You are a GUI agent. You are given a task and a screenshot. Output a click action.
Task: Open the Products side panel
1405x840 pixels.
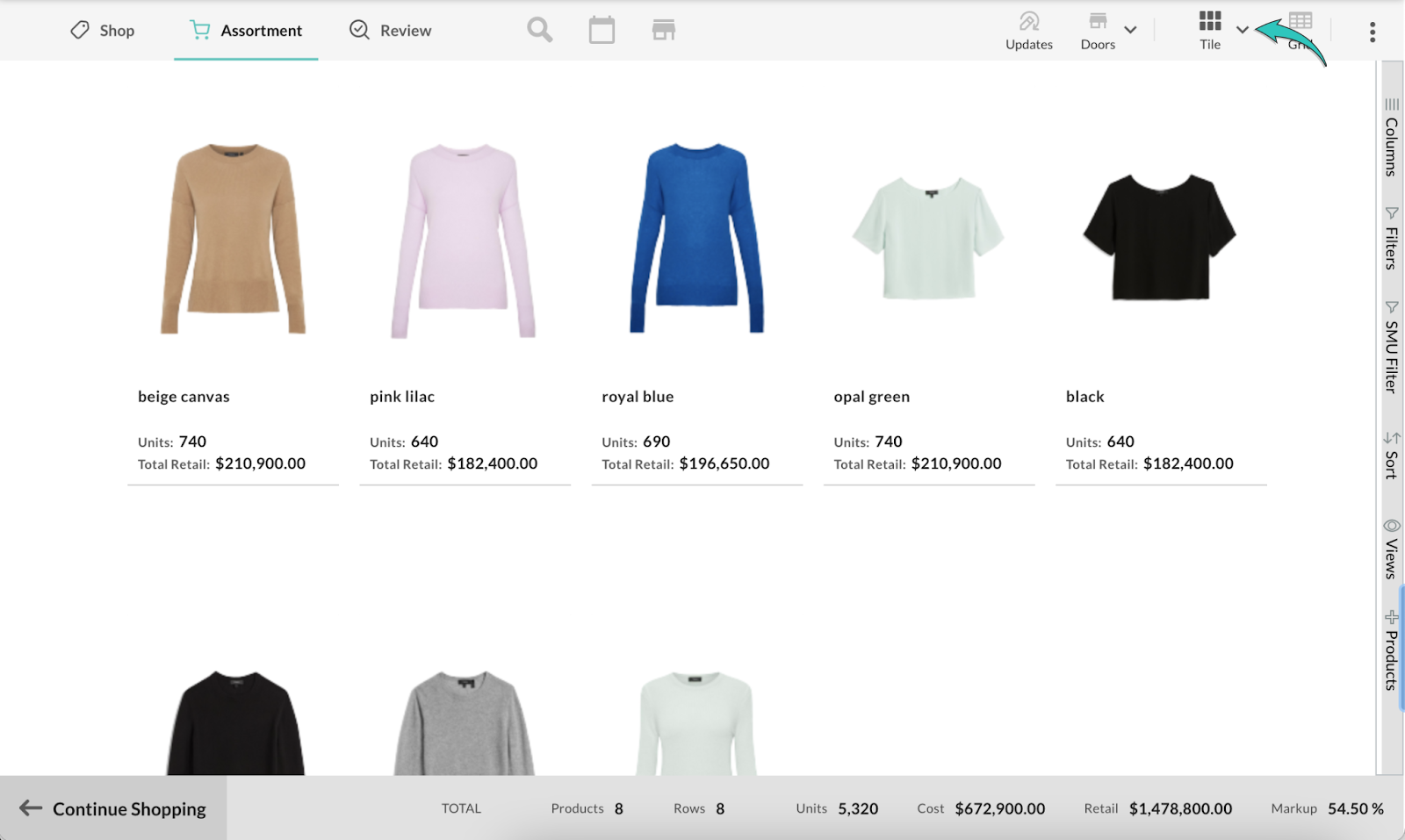1392,650
